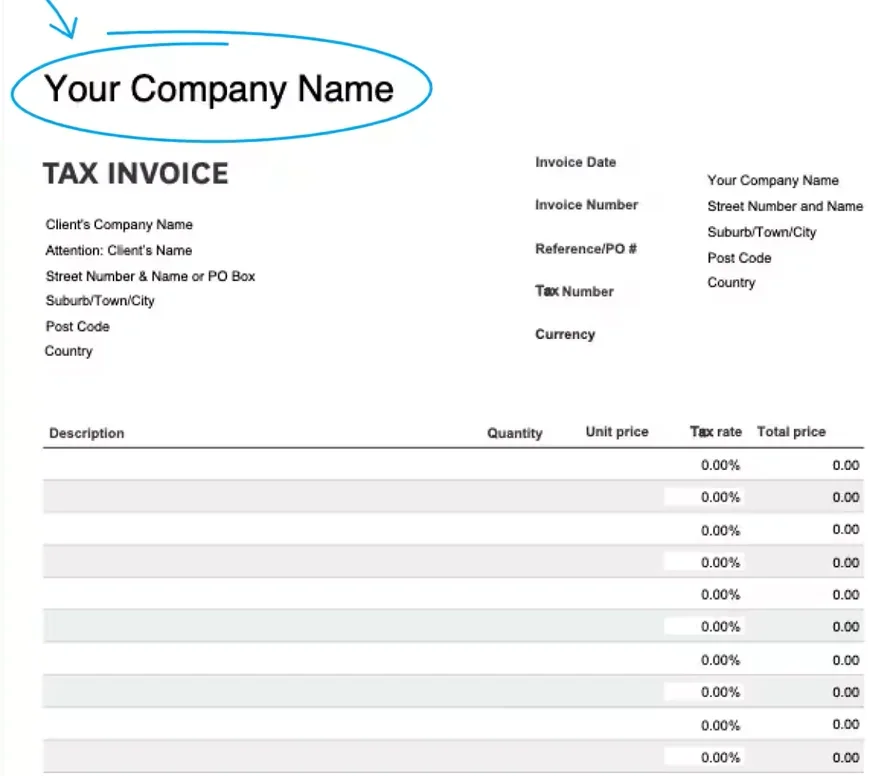Click the Total price column header
Image resolution: width=895 pixels, height=776 pixels.
[x=791, y=432]
